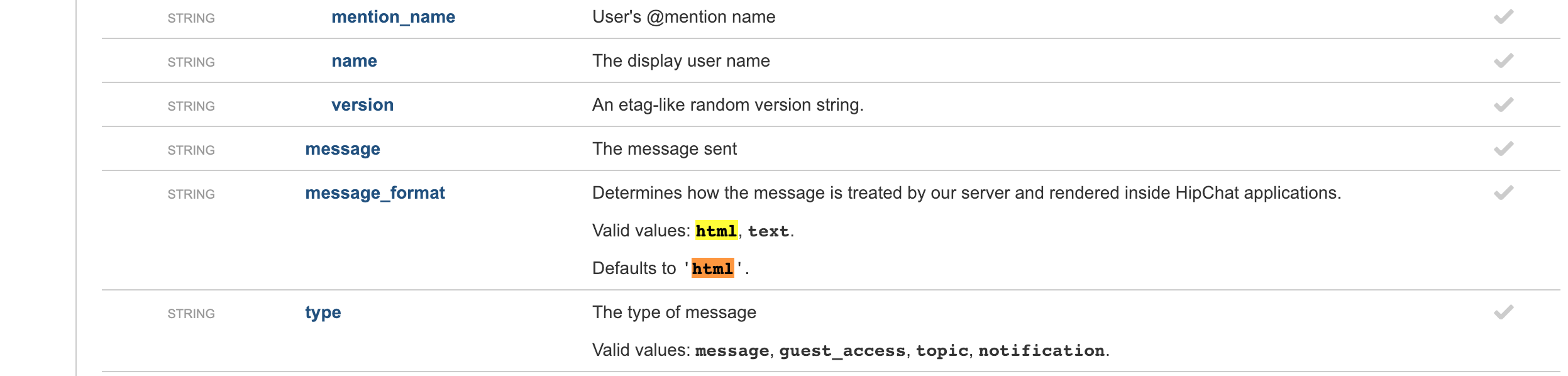Click the text valid value

(768, 231)
